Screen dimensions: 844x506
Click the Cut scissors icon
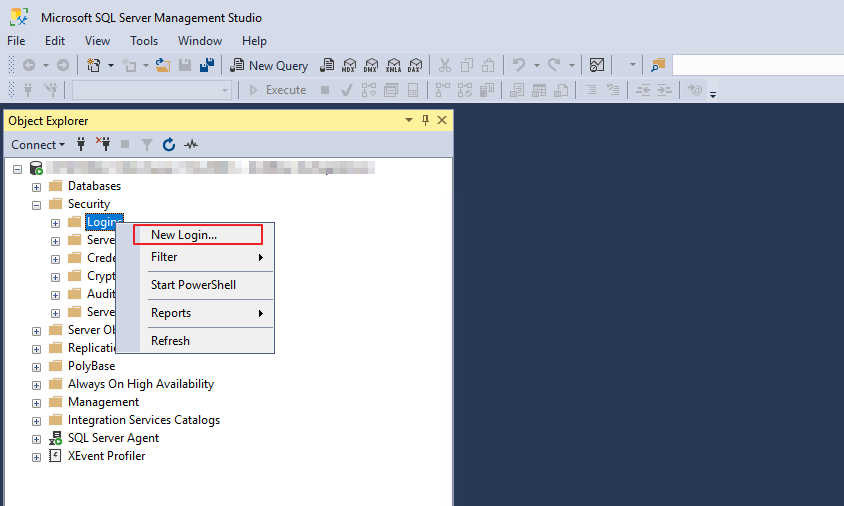coord(445,66)
